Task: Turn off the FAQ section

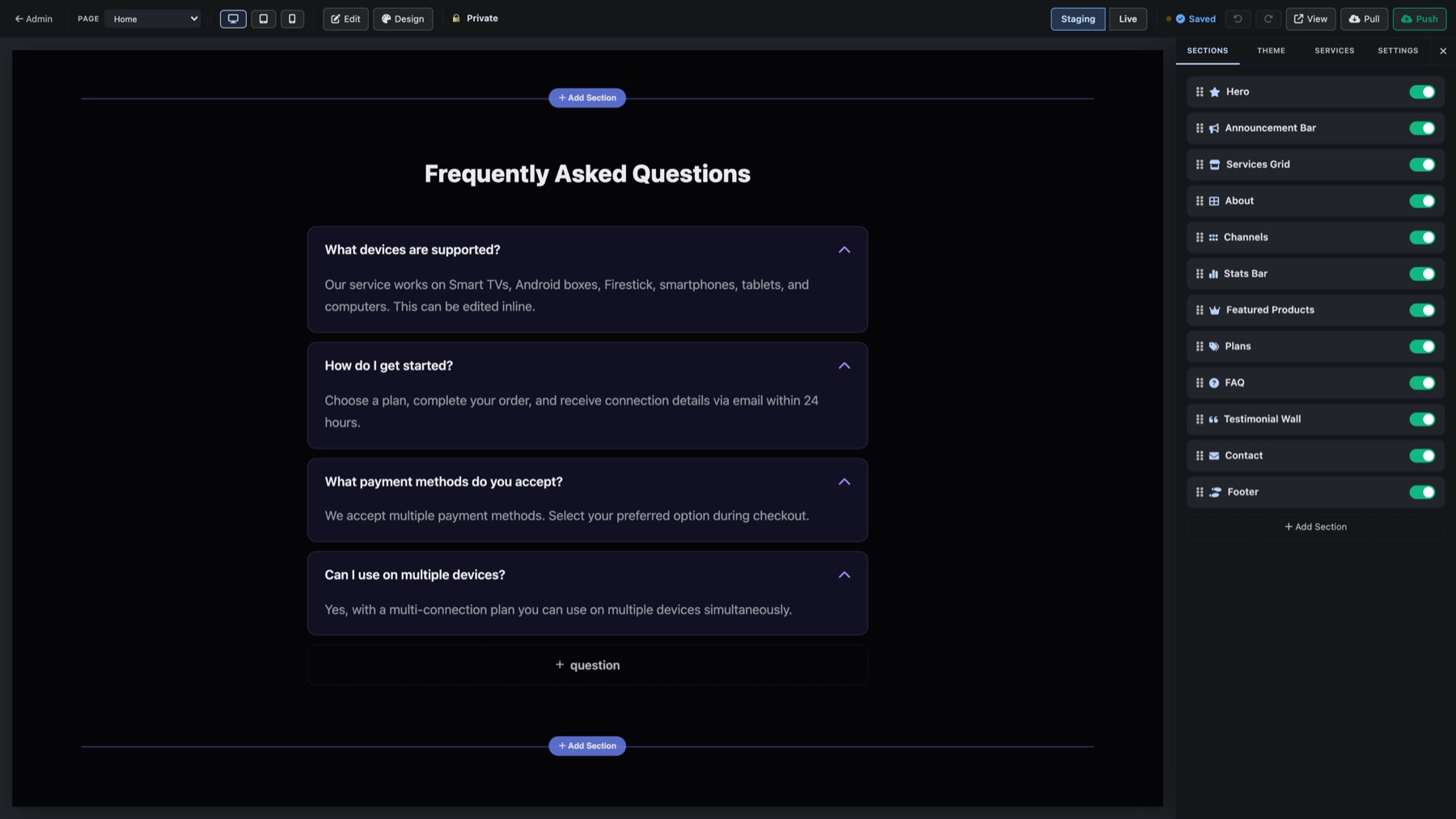Action: click(1422, 384)
